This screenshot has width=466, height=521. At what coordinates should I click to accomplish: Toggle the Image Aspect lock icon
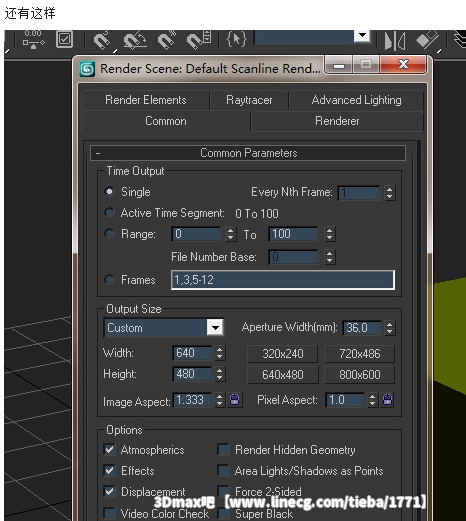(235, 399)
